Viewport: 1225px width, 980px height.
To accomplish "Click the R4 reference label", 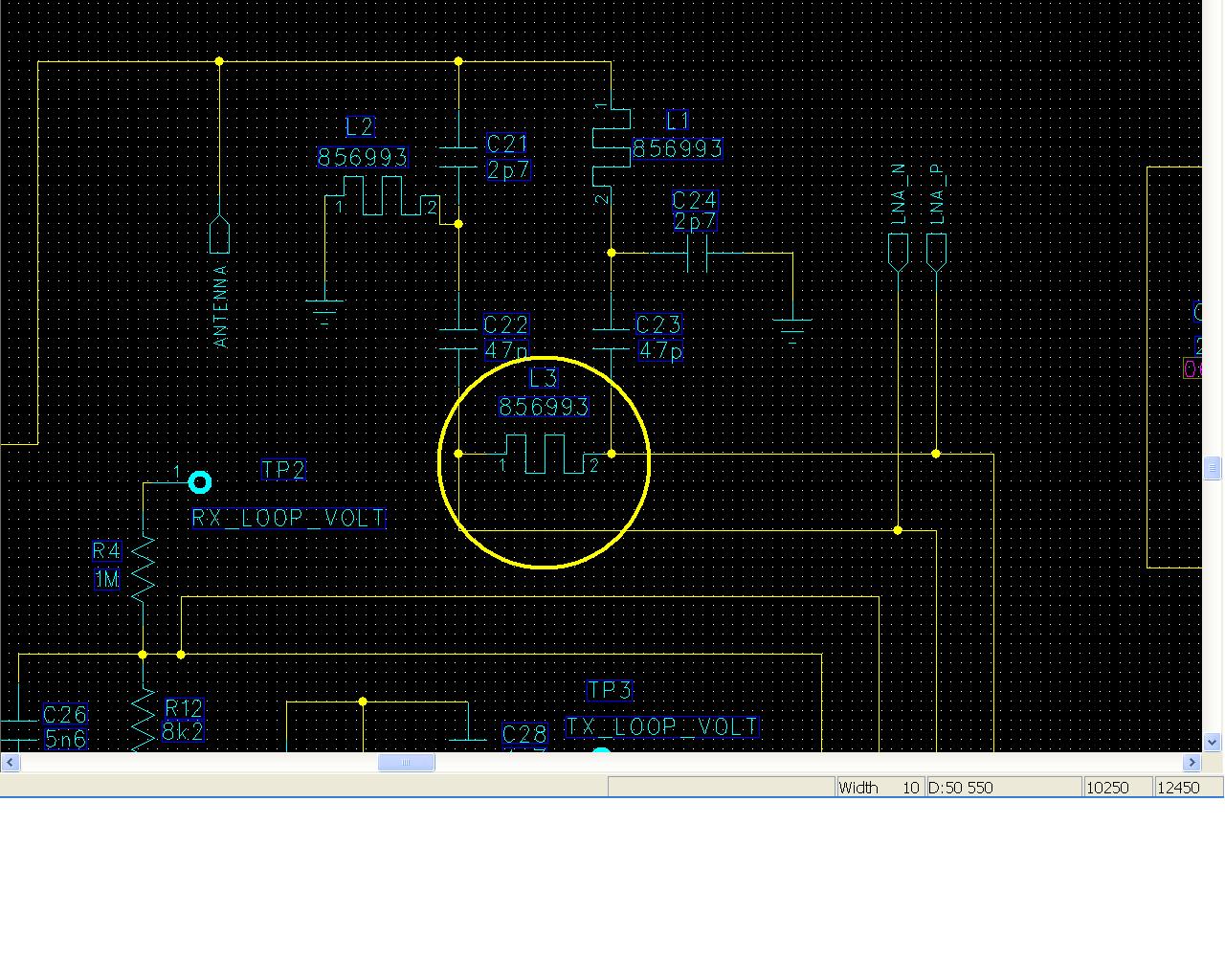I will coord(107,551).
